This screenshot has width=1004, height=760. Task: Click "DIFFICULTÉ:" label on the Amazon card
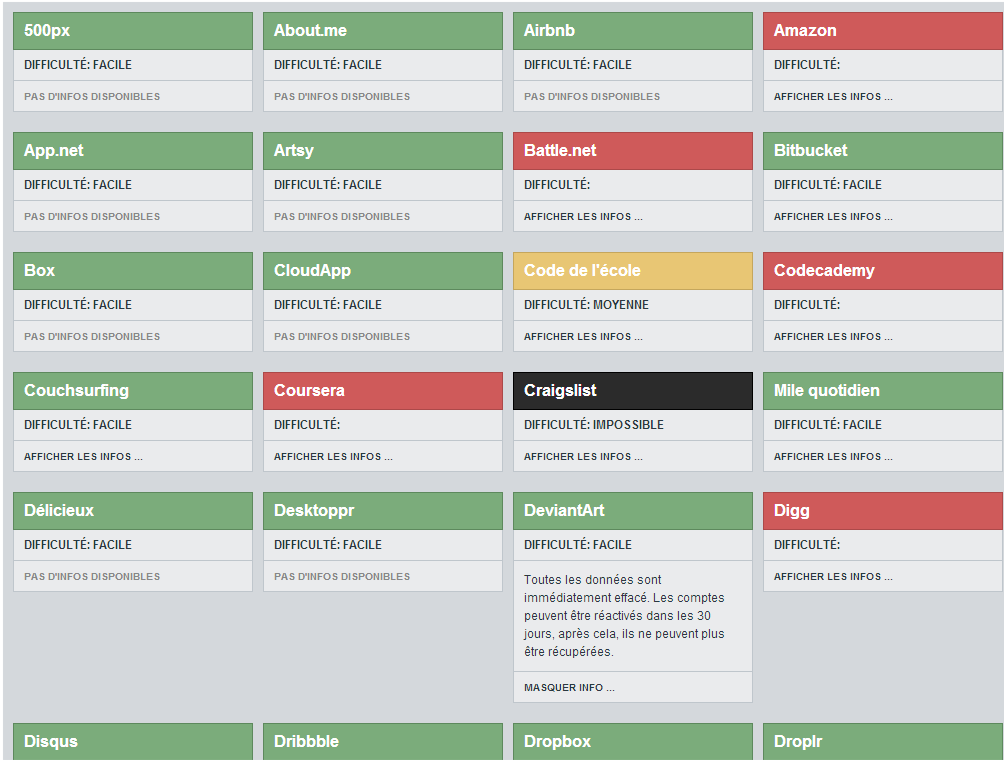click(x=807, y=65)
